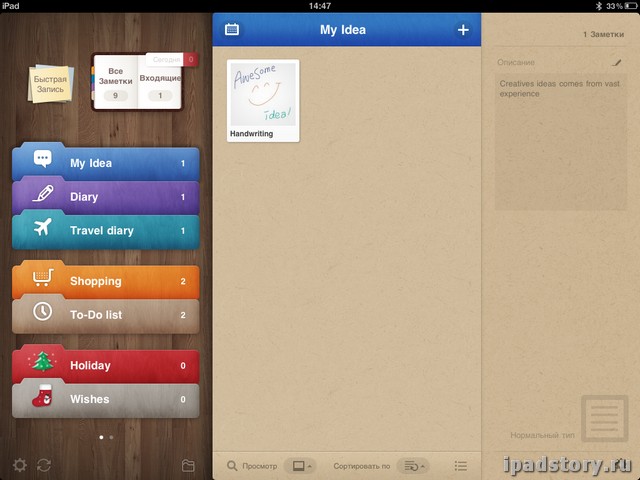Click the search magnifier icon
The height and width of the screenshot is (480, 640).
(x=232, y=465)
